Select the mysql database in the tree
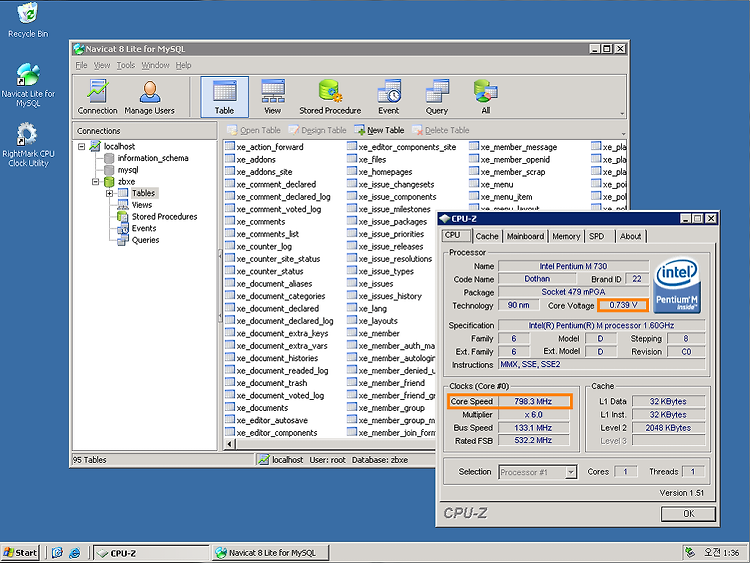The height and width of the screenshot is (563, 750). click(128, 170)
